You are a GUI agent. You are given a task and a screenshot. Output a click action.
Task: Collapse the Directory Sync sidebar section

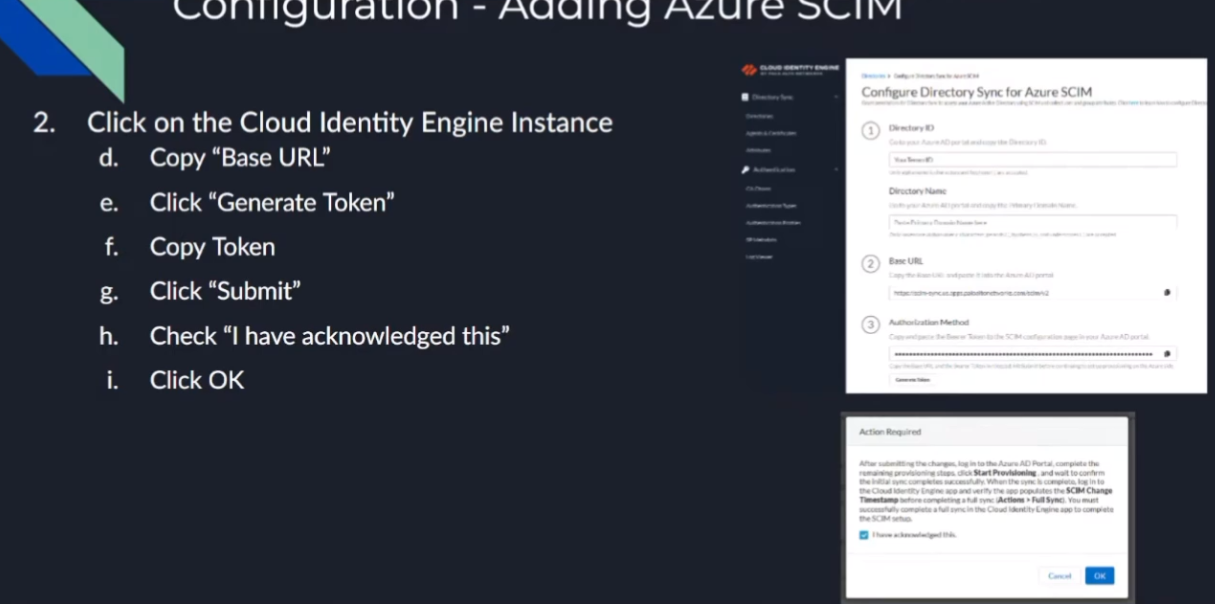click(x=836, y=97)
